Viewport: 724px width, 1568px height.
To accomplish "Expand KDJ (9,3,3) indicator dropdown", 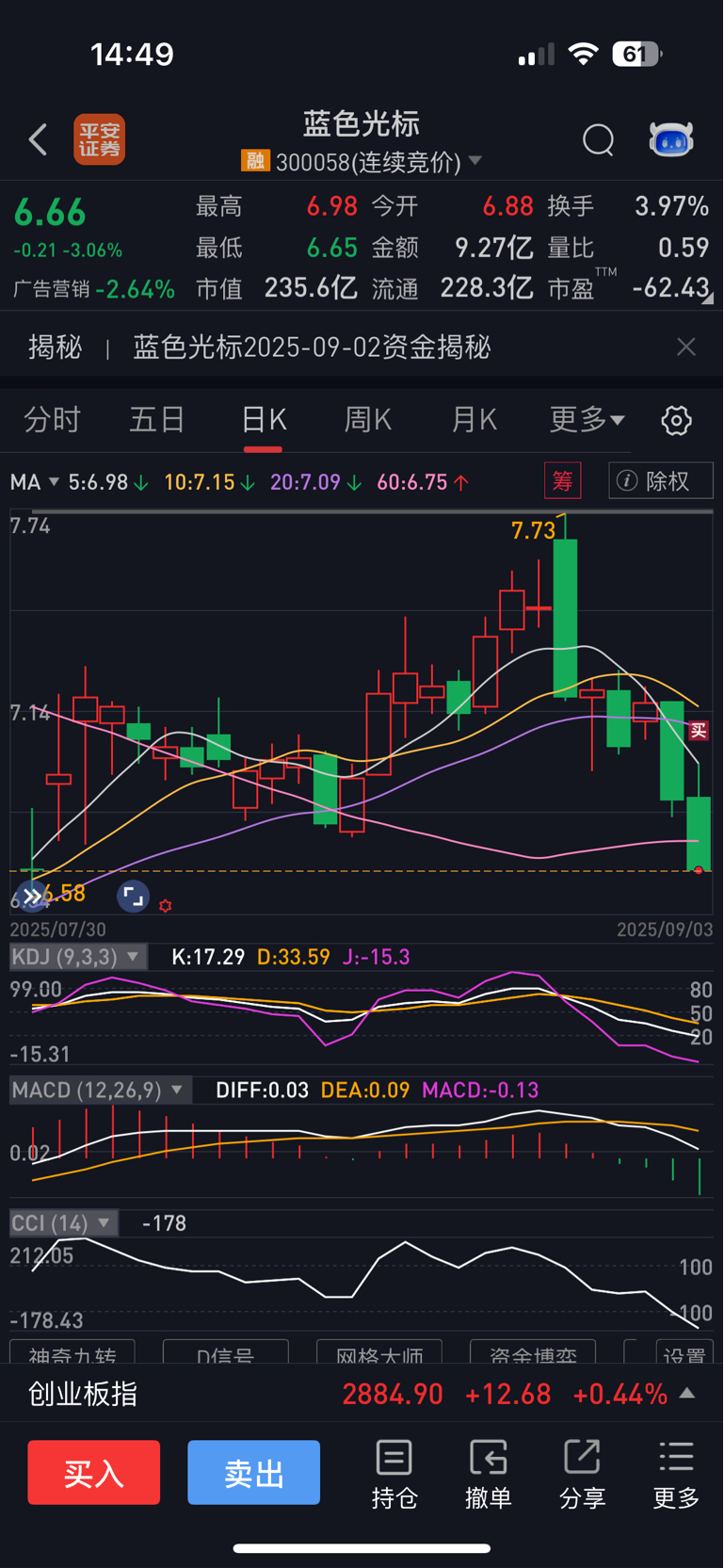I will click(x=78, y=957).
